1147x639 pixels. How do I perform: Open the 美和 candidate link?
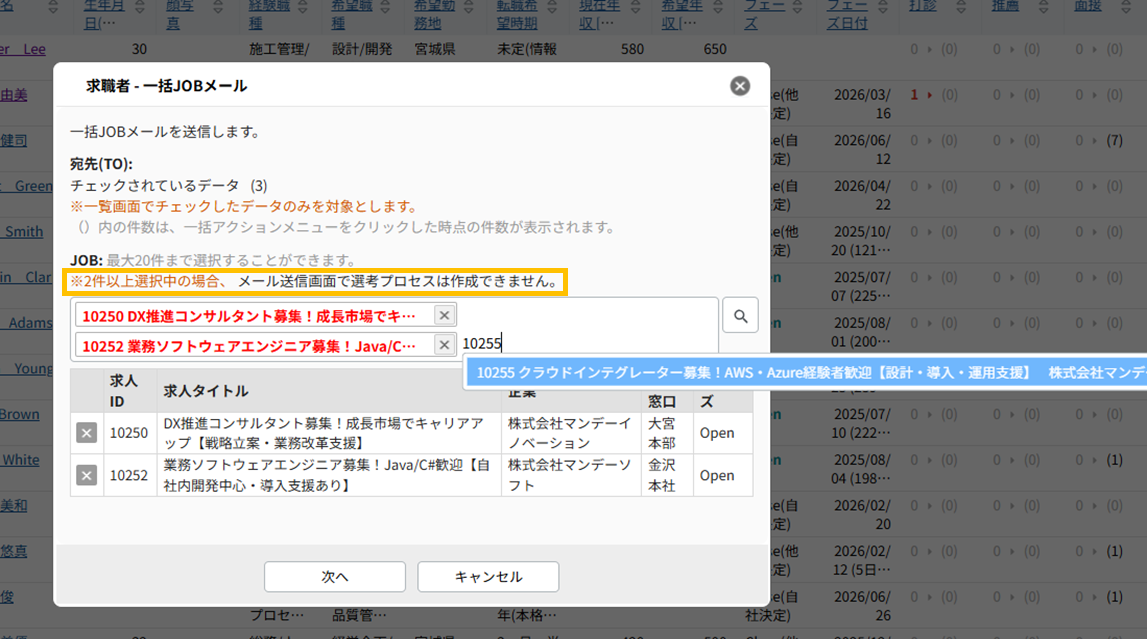click(x=14, y=506)
